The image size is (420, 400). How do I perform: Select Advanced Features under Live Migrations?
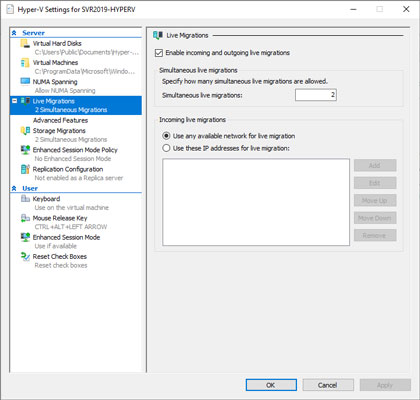(x=60, y=120)
